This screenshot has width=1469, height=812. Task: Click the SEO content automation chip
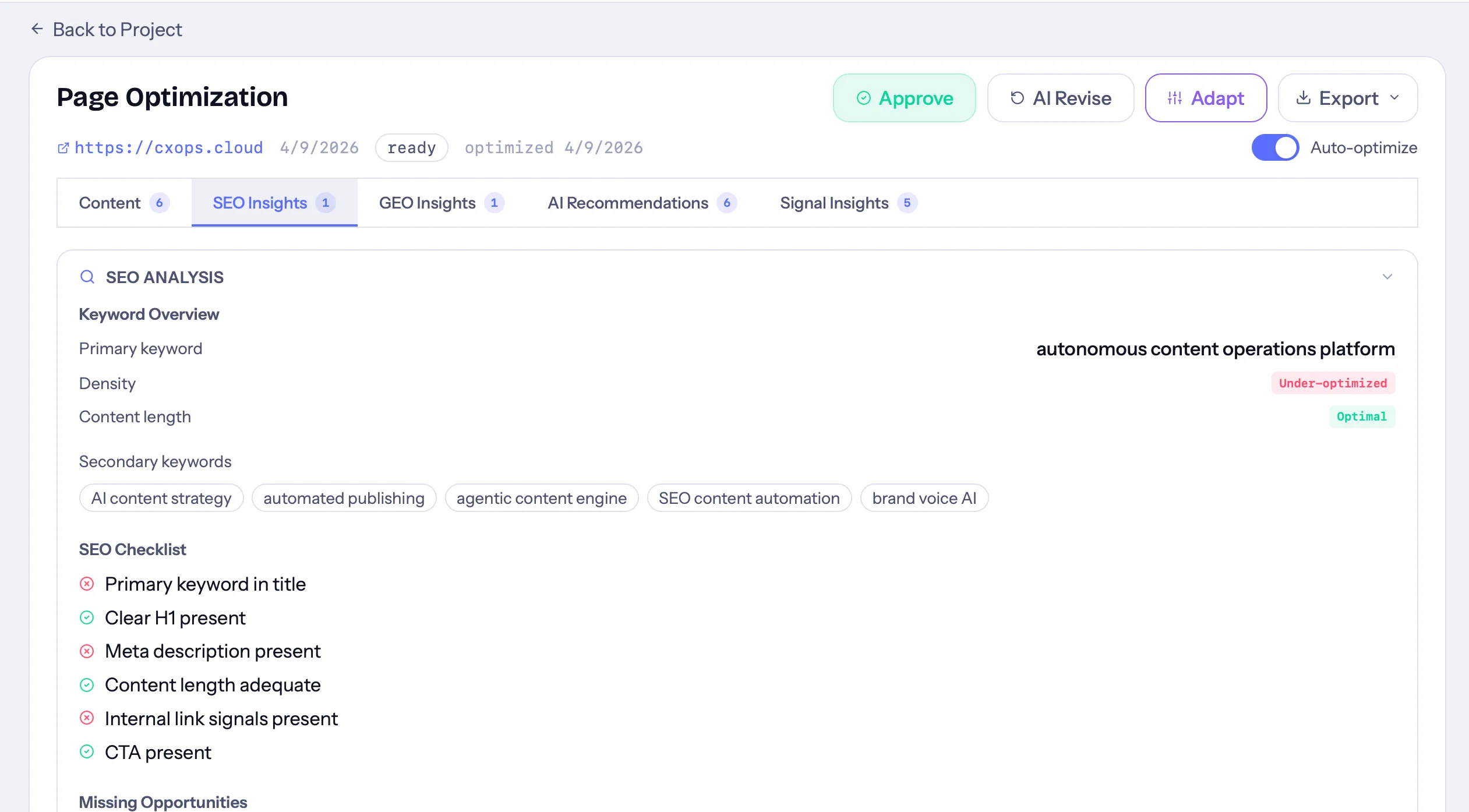coord(749,498)
